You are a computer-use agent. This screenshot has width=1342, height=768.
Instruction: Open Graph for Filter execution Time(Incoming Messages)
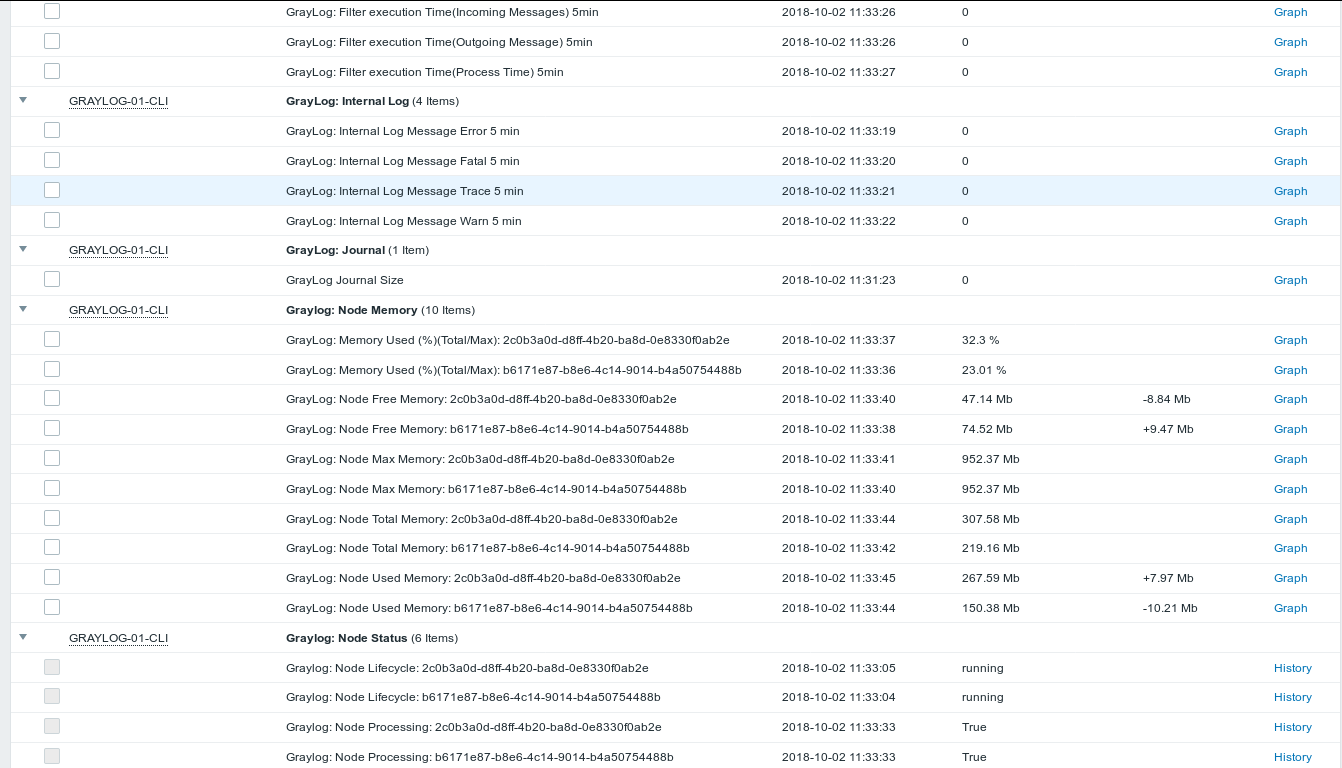tap(1290, 12)
